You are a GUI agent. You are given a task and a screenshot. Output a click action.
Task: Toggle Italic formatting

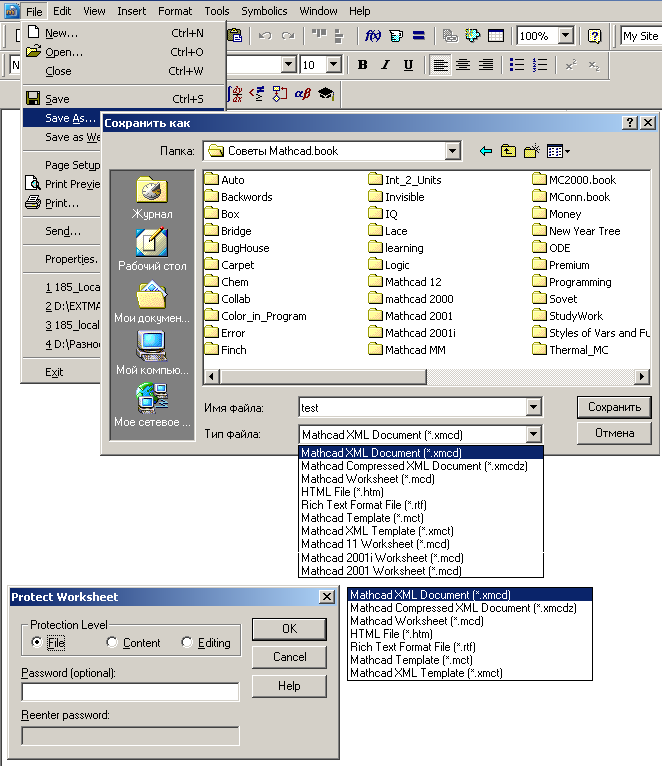click(385, 64)
